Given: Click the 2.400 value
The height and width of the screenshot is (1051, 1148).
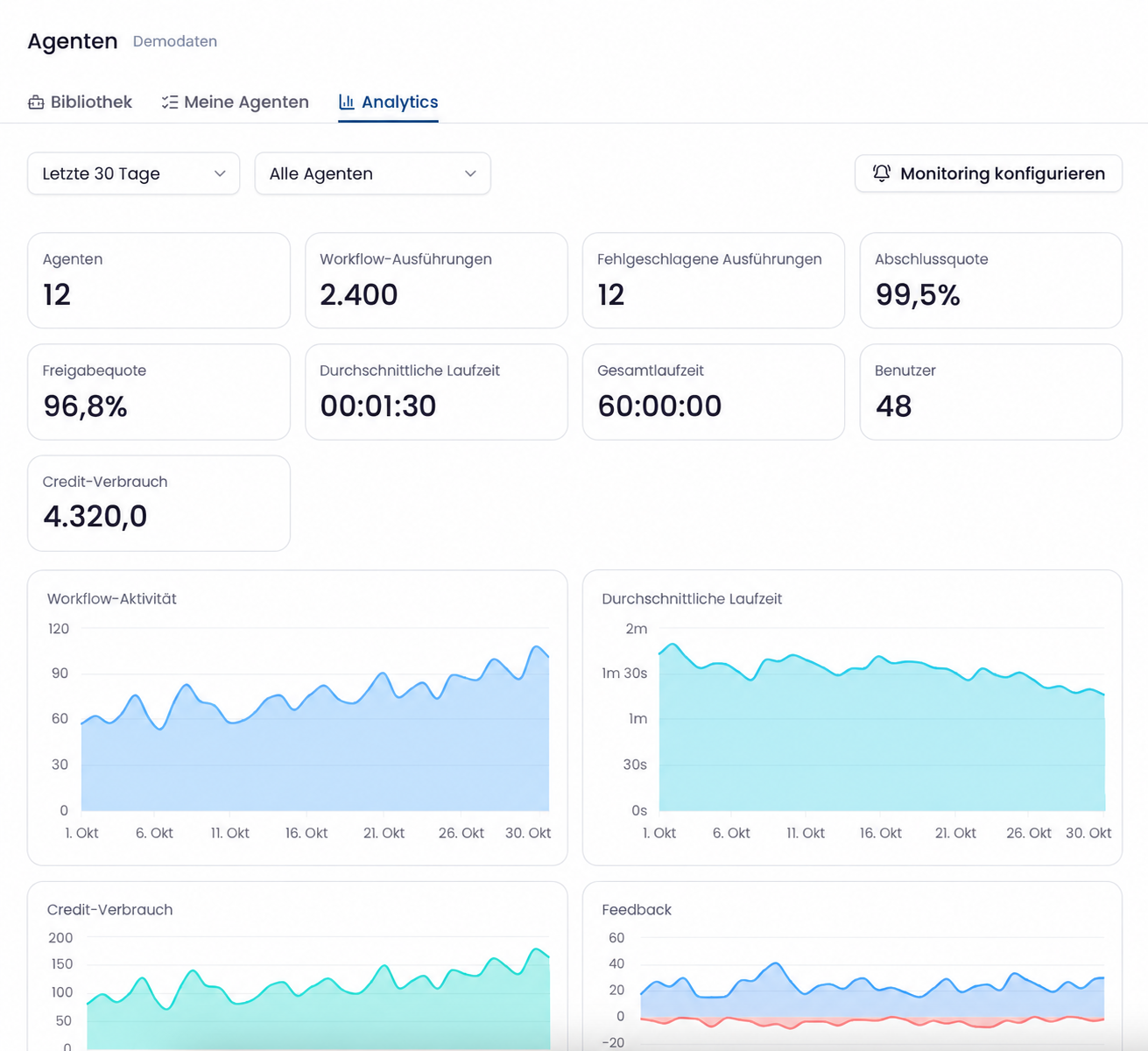Looking at the screenshot, I should click(359, 295).
